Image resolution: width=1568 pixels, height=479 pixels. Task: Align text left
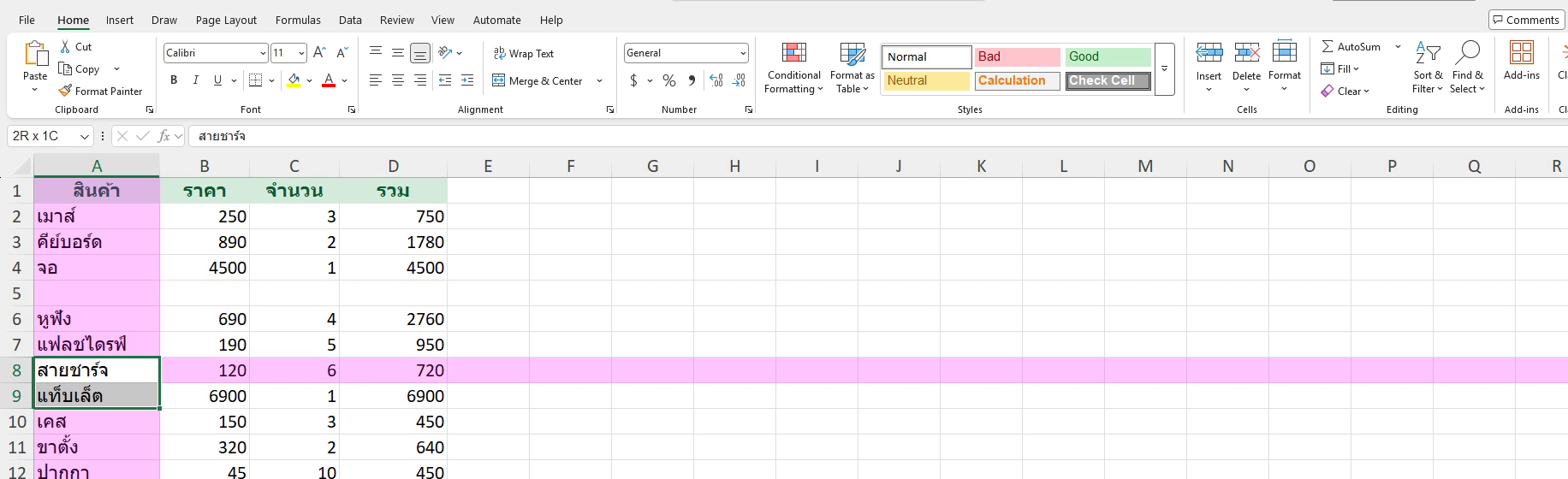click(x=376, y=80)
